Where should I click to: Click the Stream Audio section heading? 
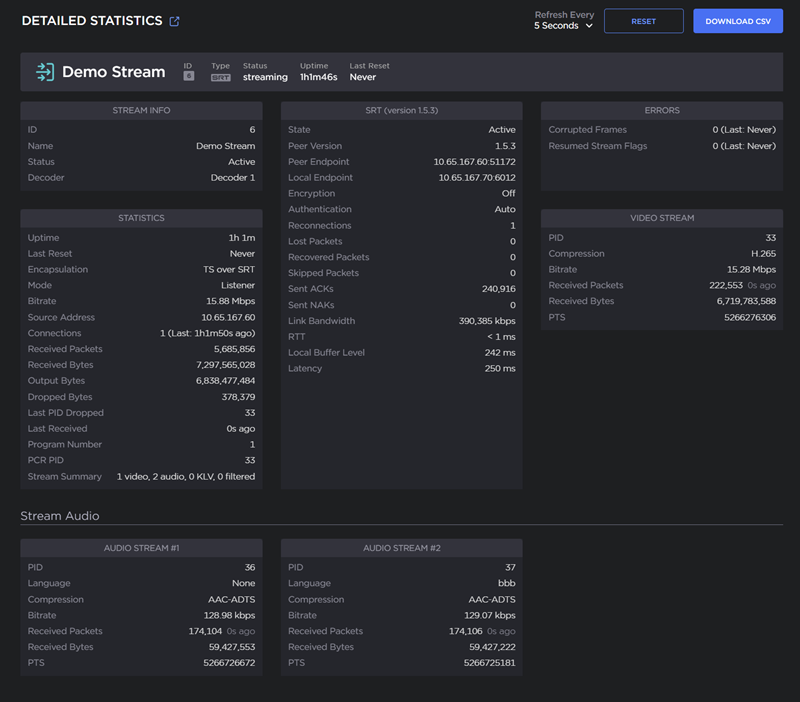(60, 516)
